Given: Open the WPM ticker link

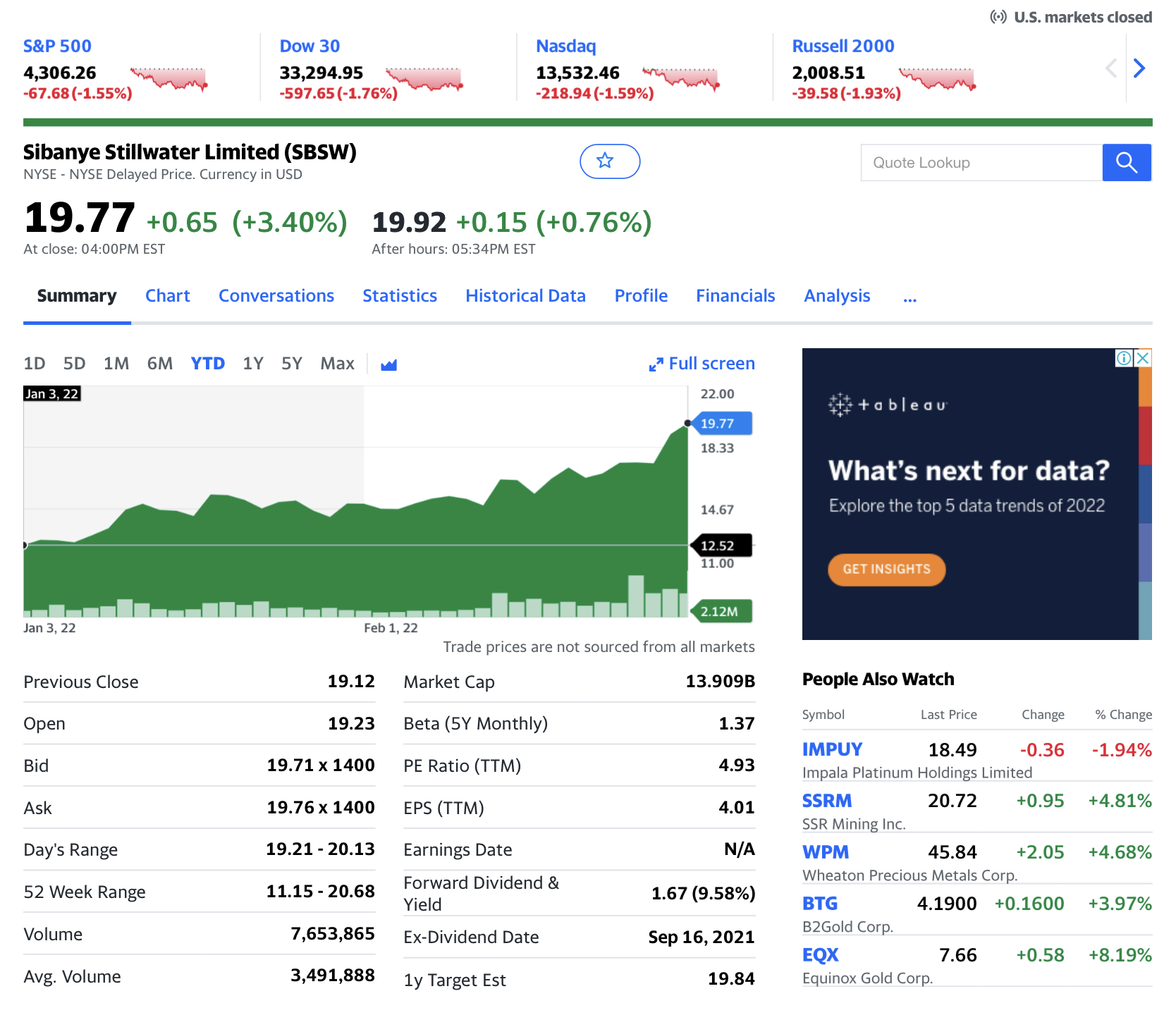Looking at the screenshot, I should tap(826, 852).
